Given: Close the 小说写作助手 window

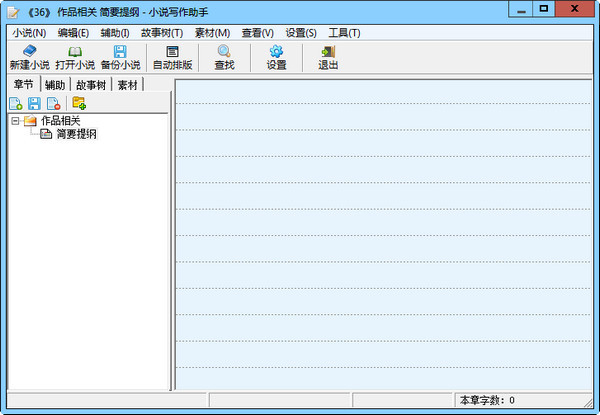Looking at the screenshot, I should [x=574, y=9].
